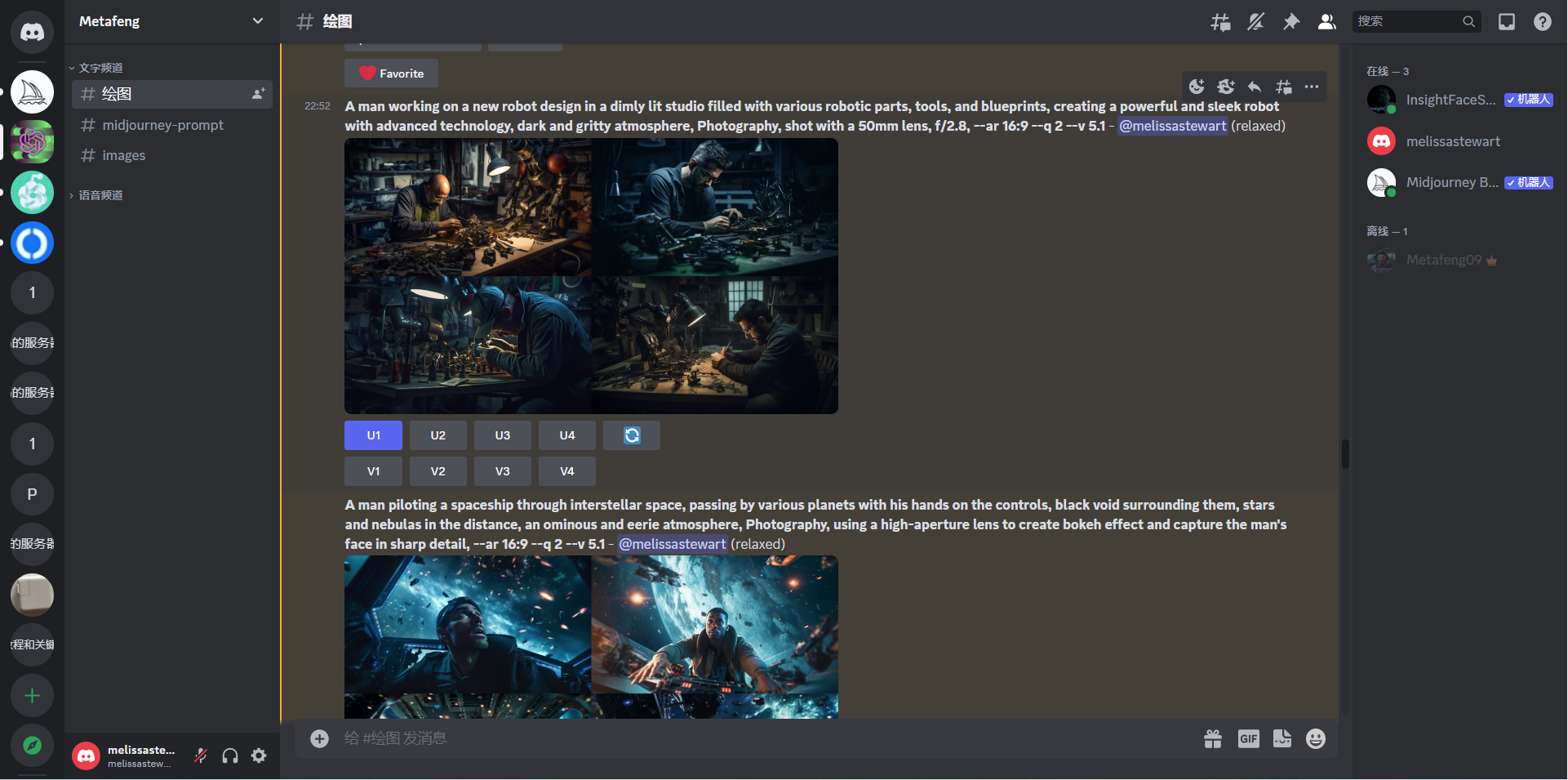Image resolution: width=1568 pixels, height=780 pixels.
Task: Open the inbox
Action: (x=1507, y=22)
